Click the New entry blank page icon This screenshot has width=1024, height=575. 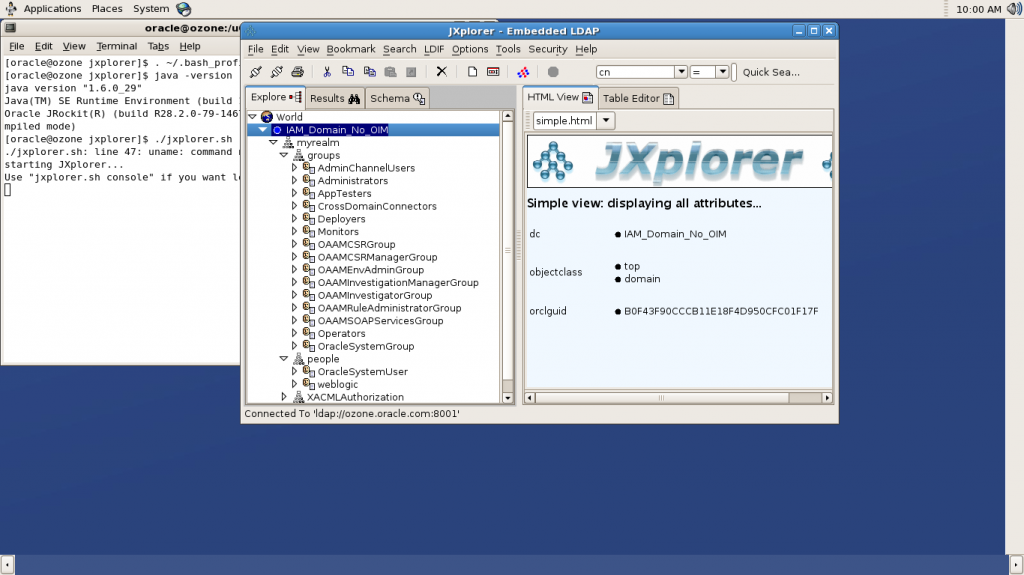472,72
